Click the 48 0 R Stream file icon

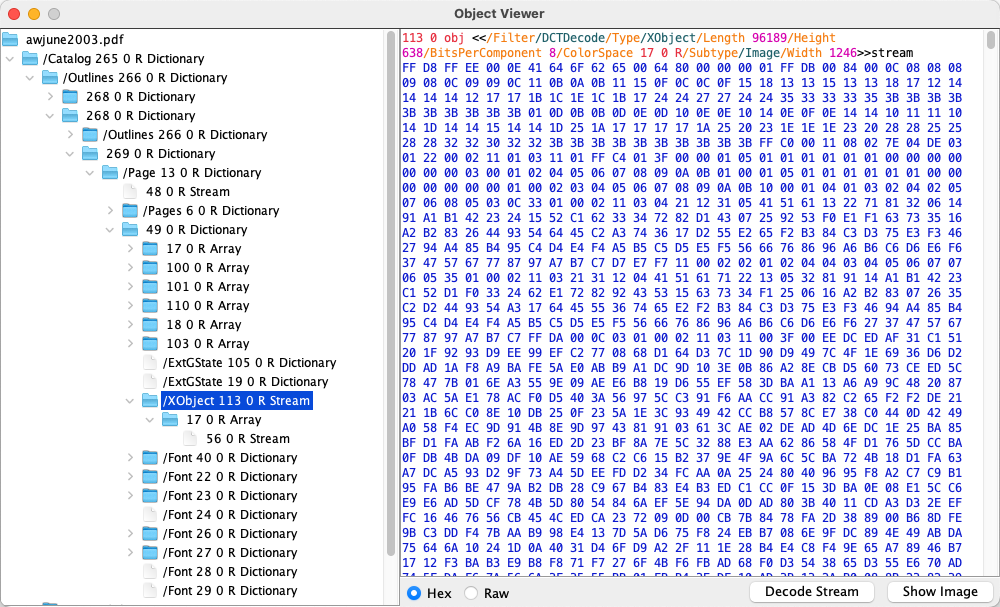tap(131, 192)
